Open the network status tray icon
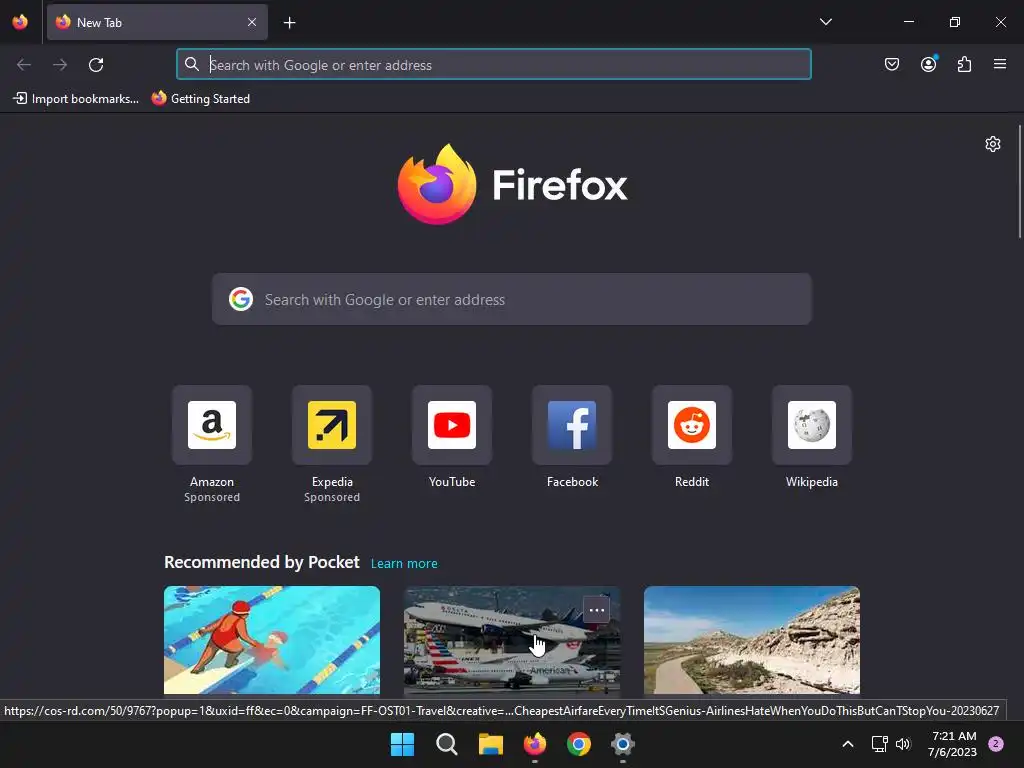Image resolution: width=1024 pixels, height=768 pixels. pos(880,744)
